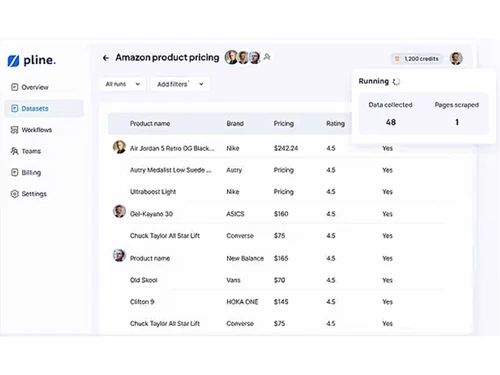The image size is (500, 375).
Task: Open the Add filters dropdown
Action: coord(180,84)
